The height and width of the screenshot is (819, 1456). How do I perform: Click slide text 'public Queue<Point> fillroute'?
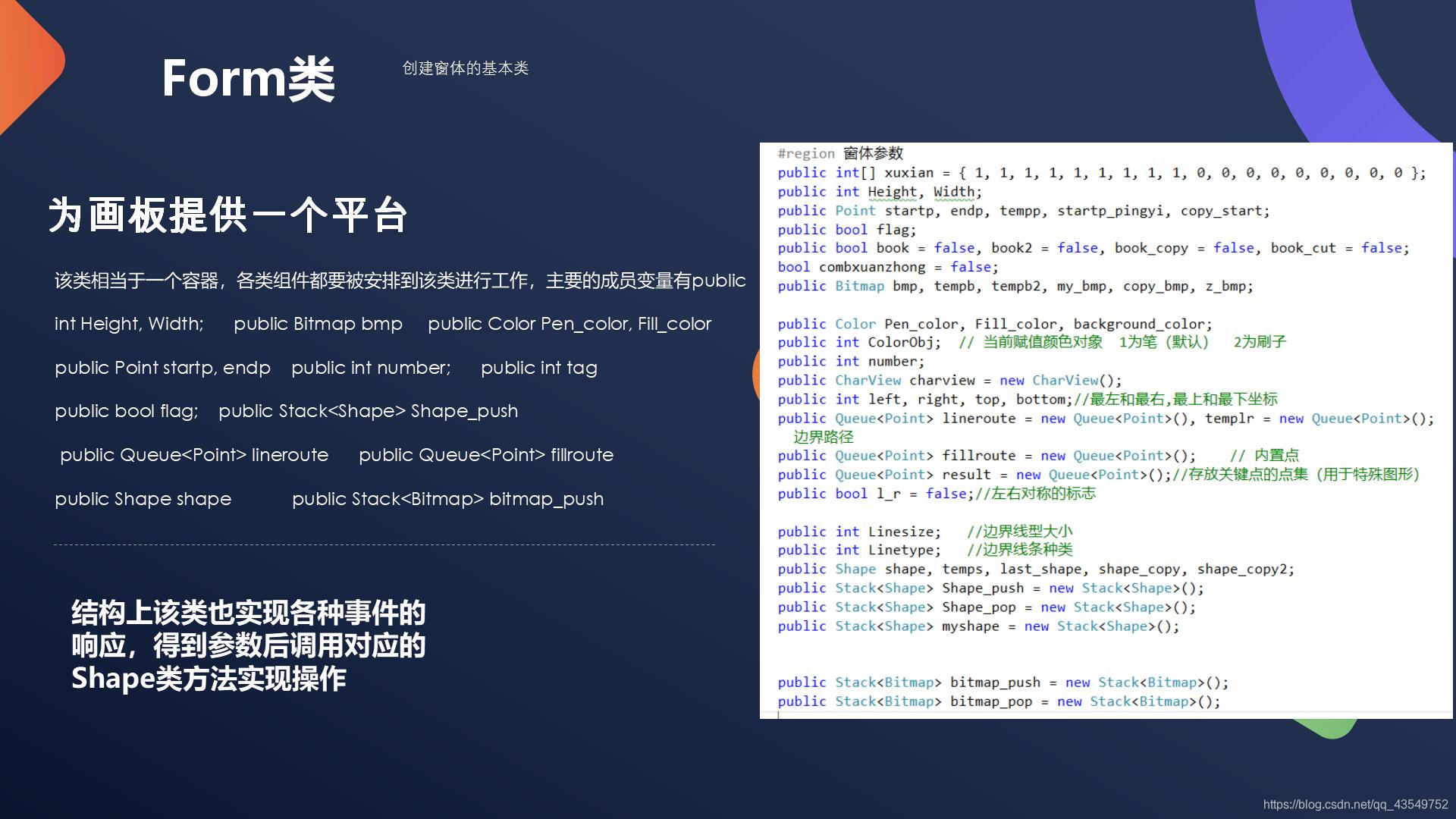click(486, 455)
